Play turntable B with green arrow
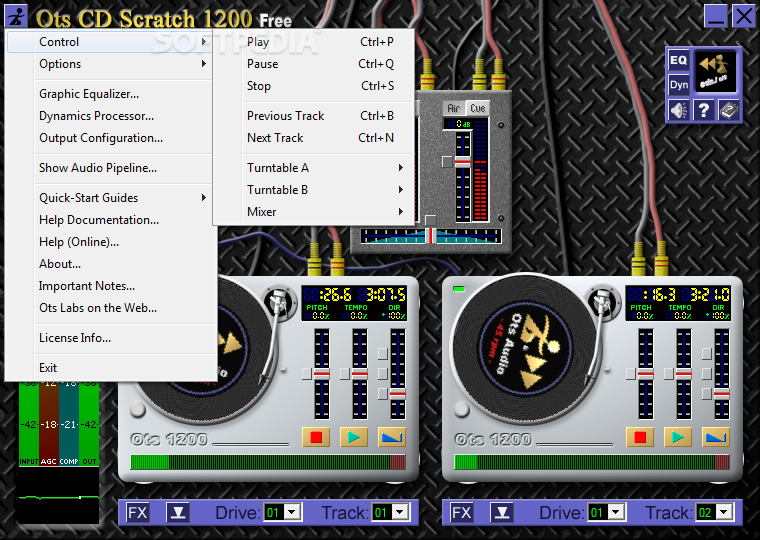This screenshot has height=540, width=760. 678,437
